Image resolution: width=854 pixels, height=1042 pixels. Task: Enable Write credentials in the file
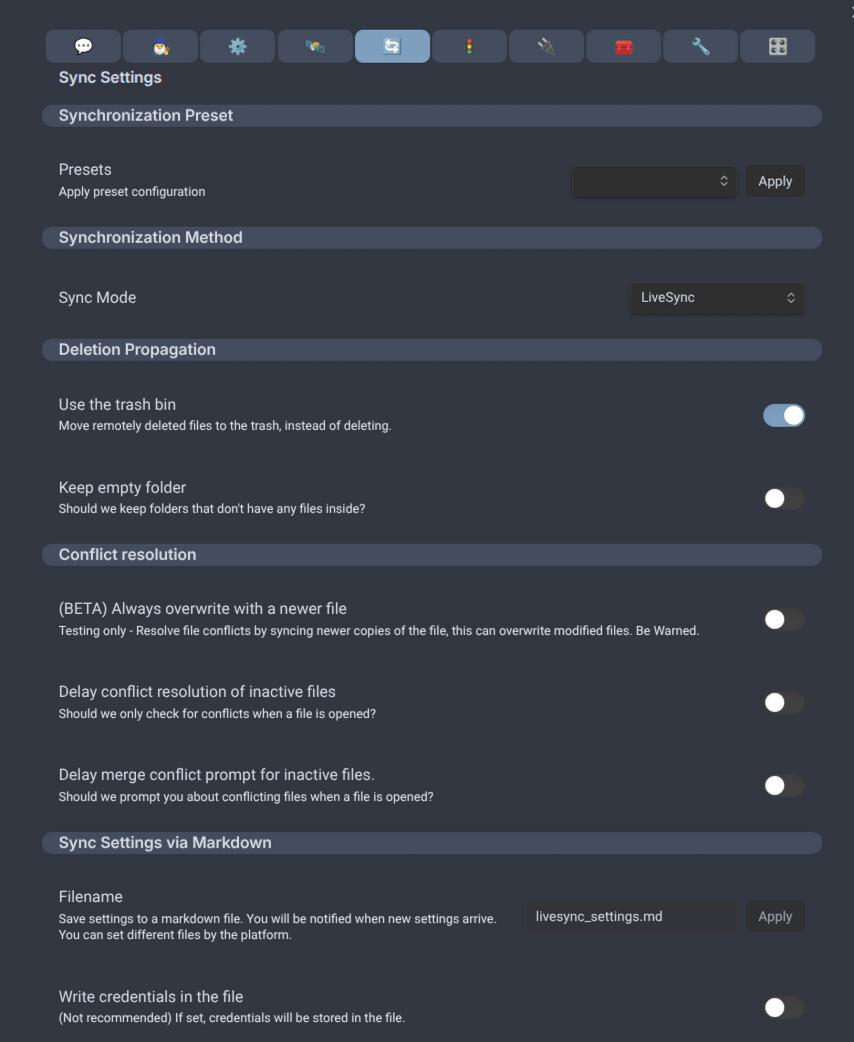coord(784,1008)
